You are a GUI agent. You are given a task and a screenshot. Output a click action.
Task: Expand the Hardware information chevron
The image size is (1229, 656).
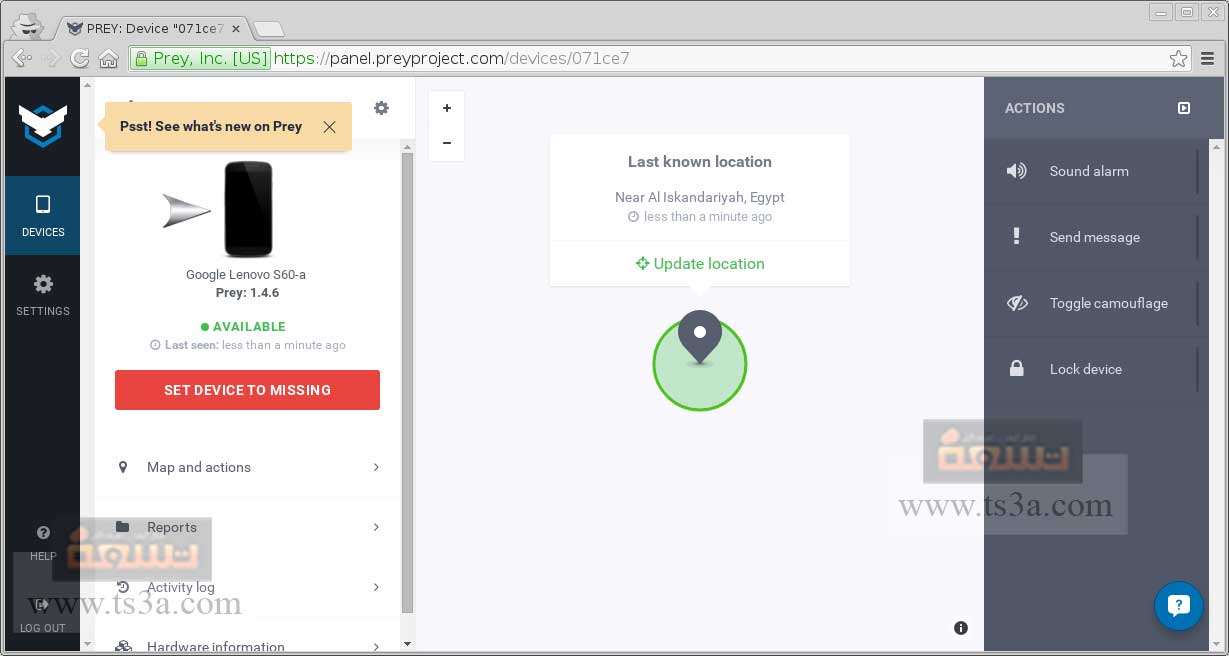(376, 647)
